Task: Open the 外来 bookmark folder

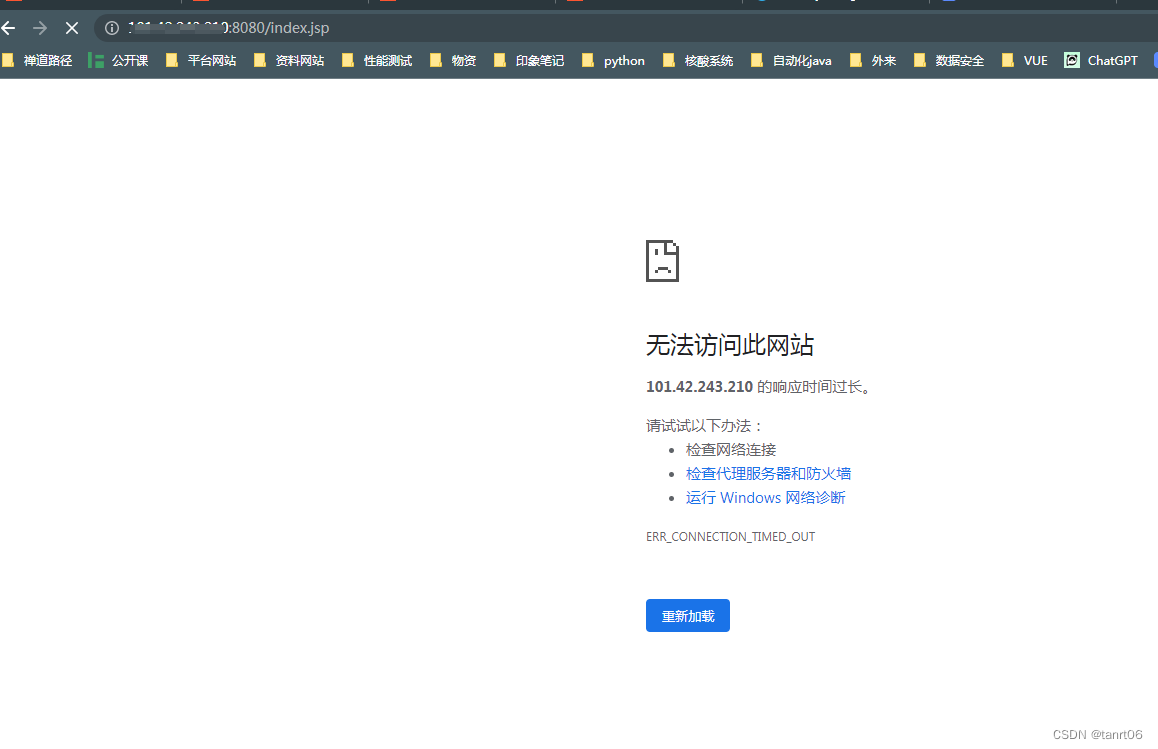Action: (x=873, y=61)
